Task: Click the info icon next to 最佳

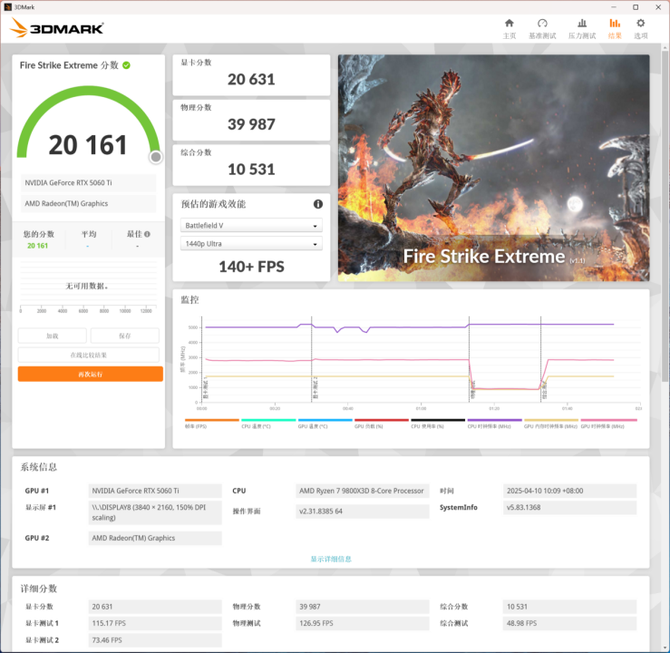Action: click(147, 234)
